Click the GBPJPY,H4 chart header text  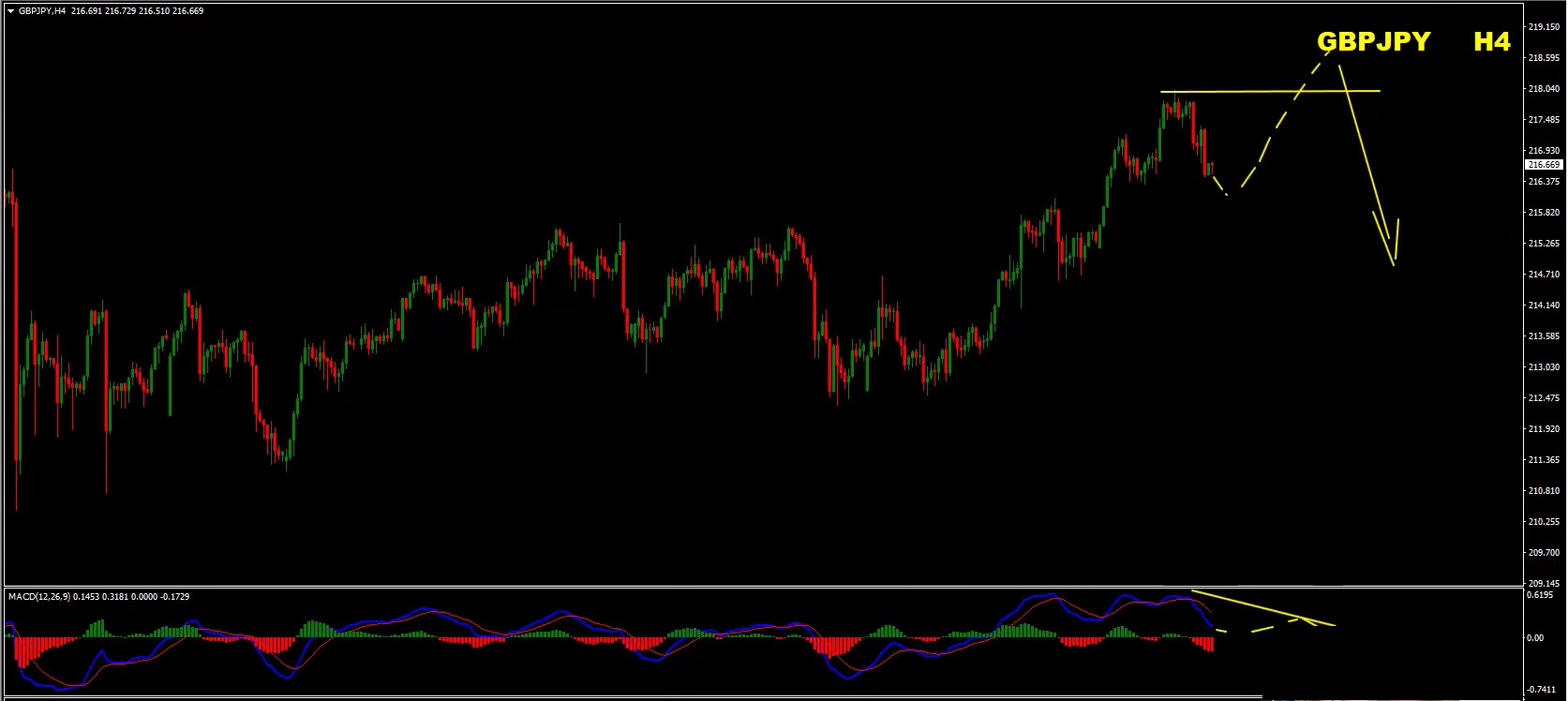tap(42, 11)
